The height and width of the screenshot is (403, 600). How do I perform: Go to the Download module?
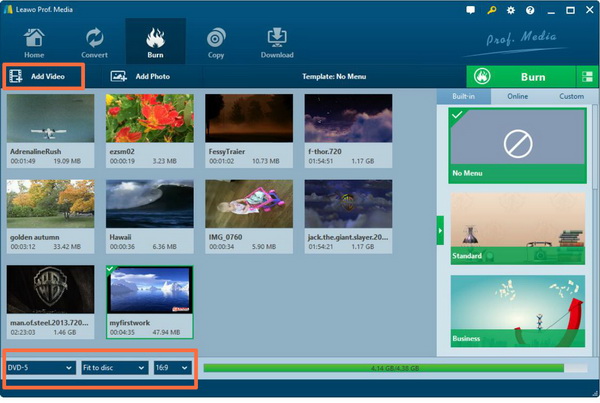[277, 42]
